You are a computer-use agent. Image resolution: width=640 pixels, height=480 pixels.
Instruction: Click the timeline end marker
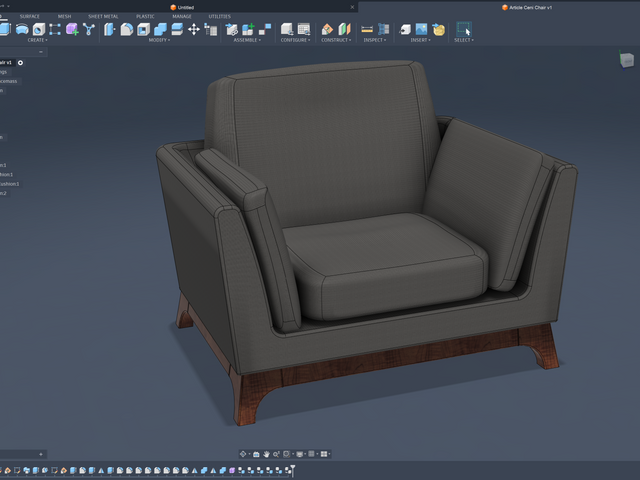[293, 471]
